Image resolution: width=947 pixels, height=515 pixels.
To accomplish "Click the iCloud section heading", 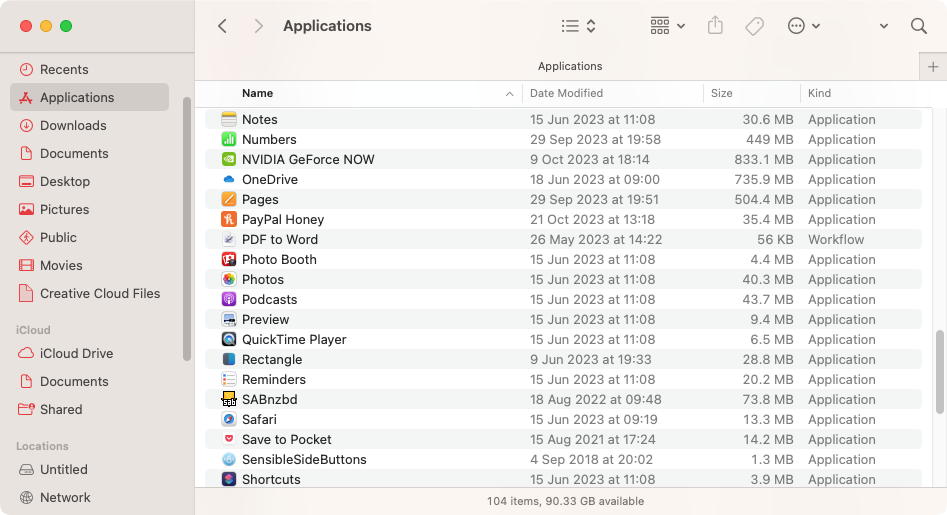I will tap(33, 330).
